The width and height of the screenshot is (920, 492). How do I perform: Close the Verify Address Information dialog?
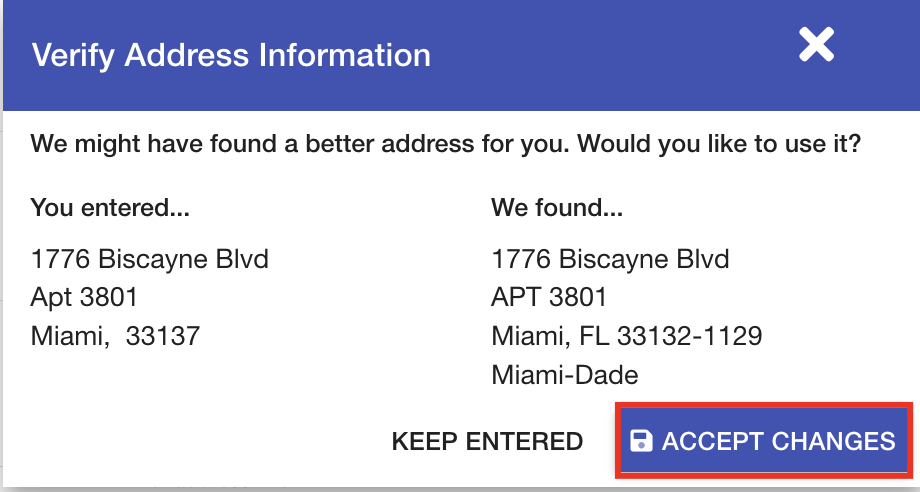pyautogui.click(x=816, y=45)
